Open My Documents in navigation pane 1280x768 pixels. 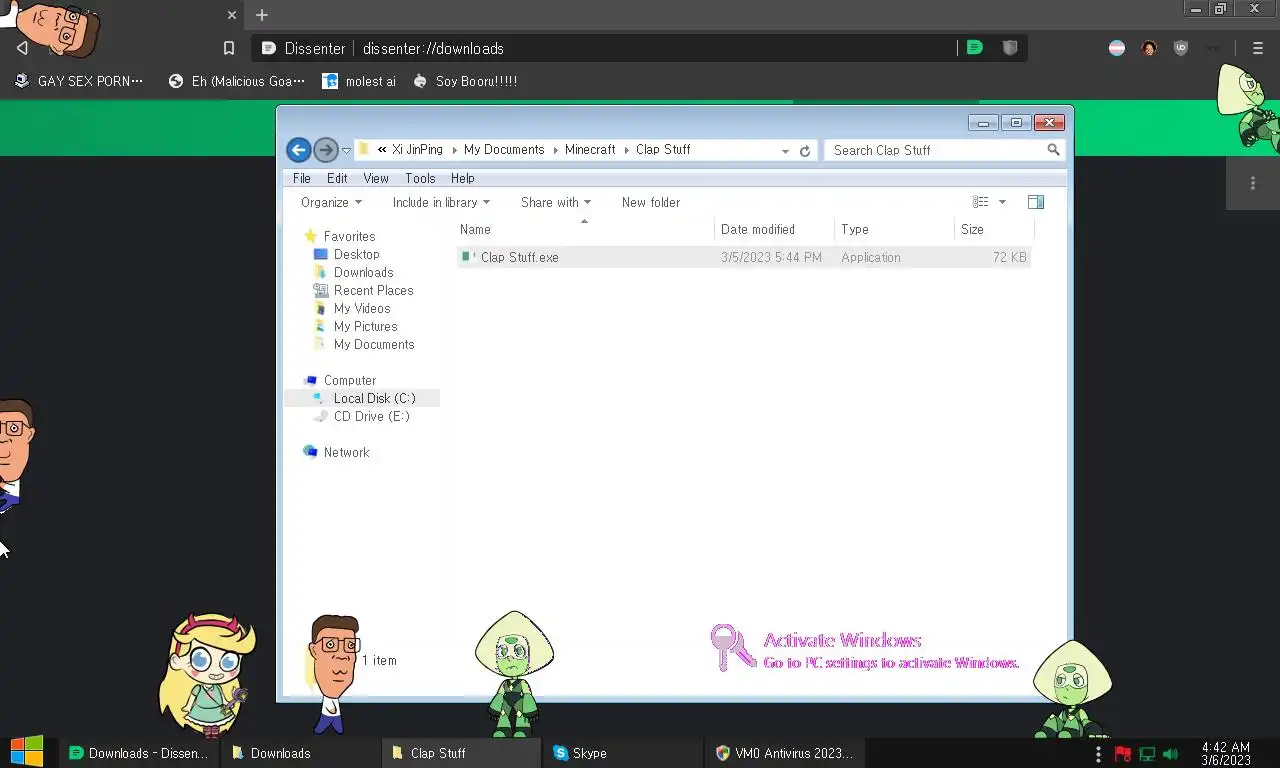coord(374,344)
